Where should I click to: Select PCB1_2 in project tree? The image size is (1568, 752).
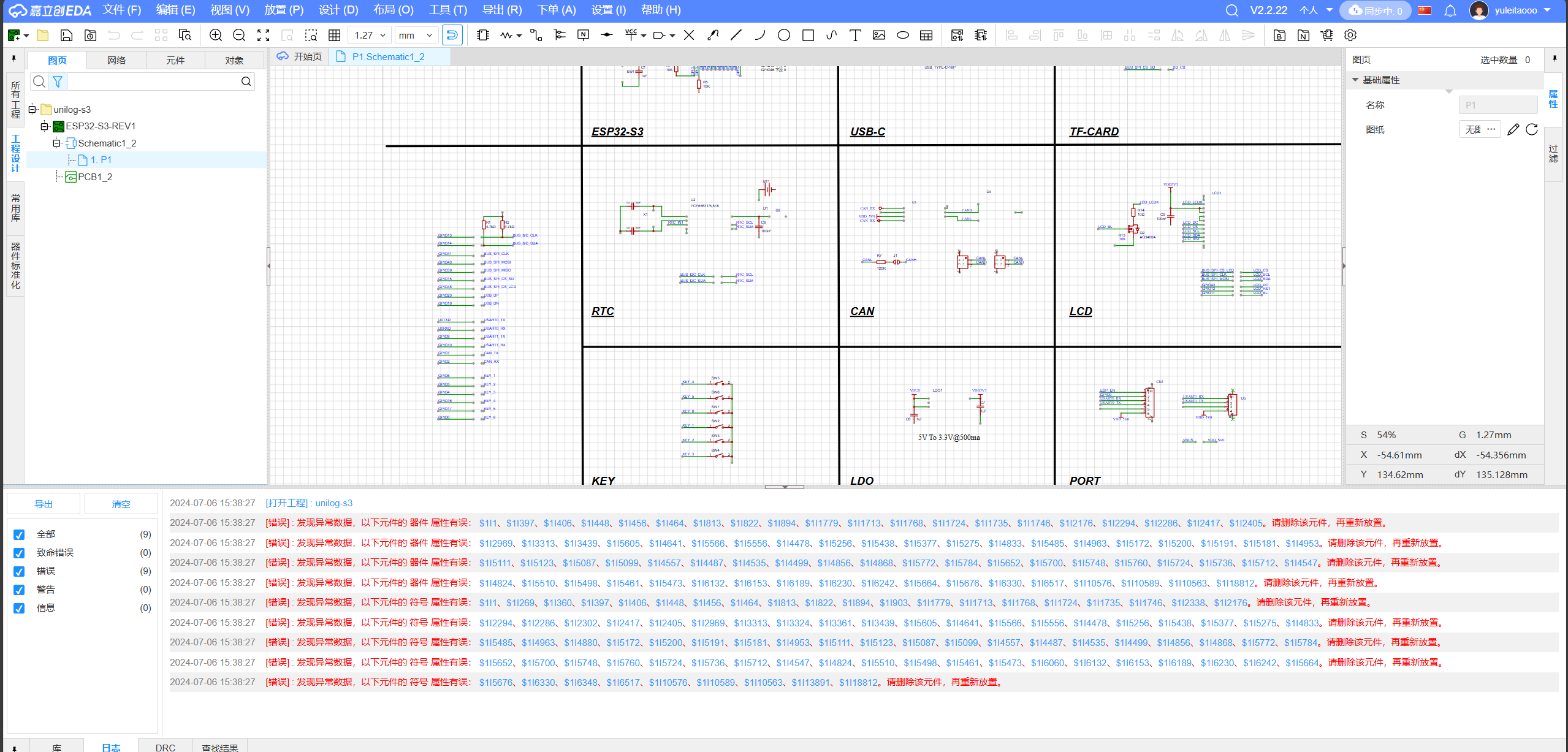[x=94, y=177]
